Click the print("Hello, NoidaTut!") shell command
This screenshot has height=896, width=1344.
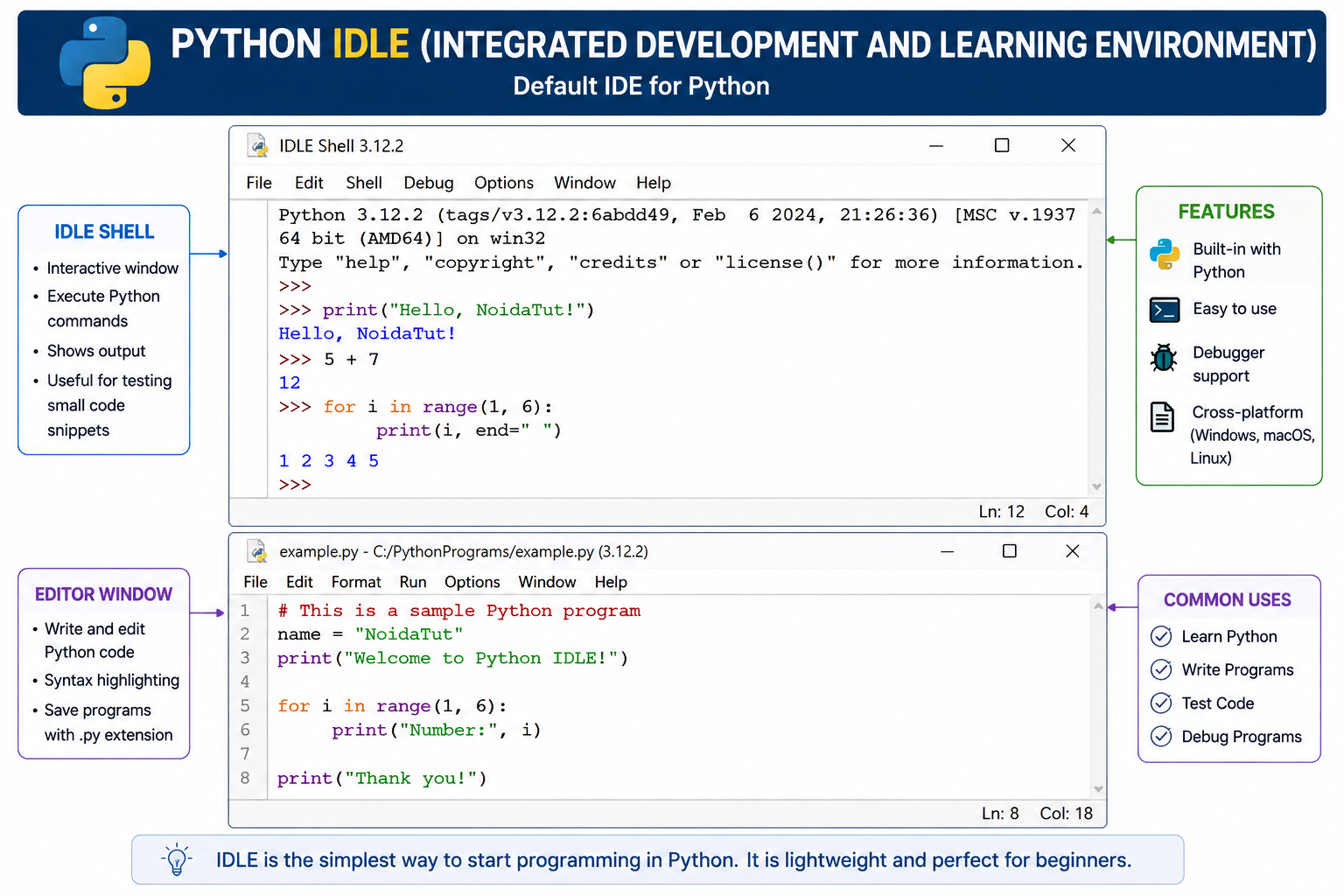pos(458,310)
